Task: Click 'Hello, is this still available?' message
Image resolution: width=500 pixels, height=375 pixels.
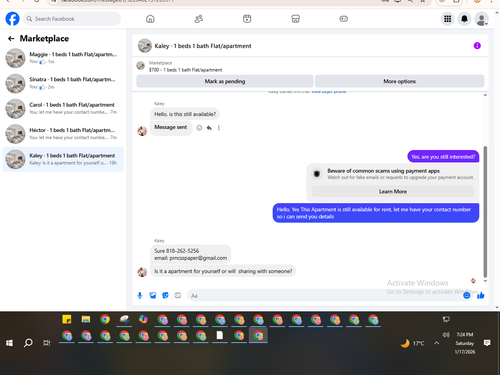Action: coord(185,114)
